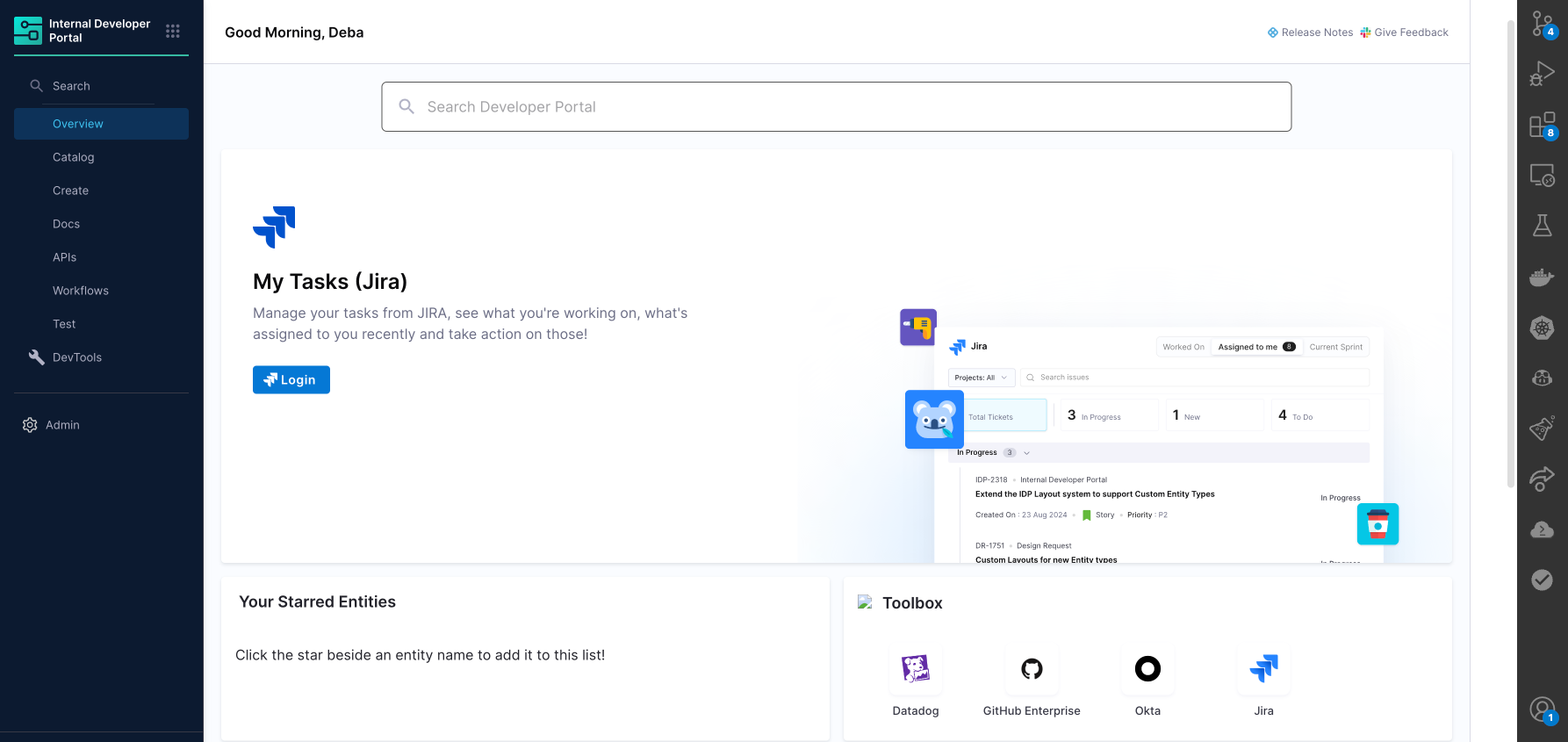Open the Source Control view icon

coord(1542,24)
